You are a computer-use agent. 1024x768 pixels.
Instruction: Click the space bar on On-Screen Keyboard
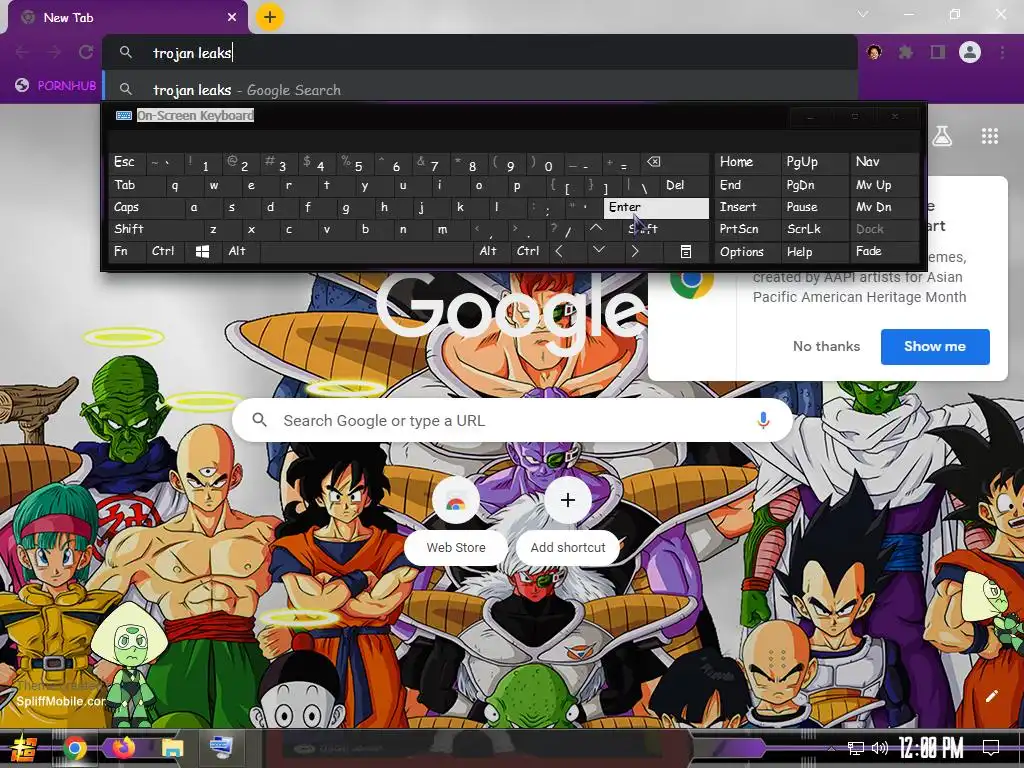(367, 251)
